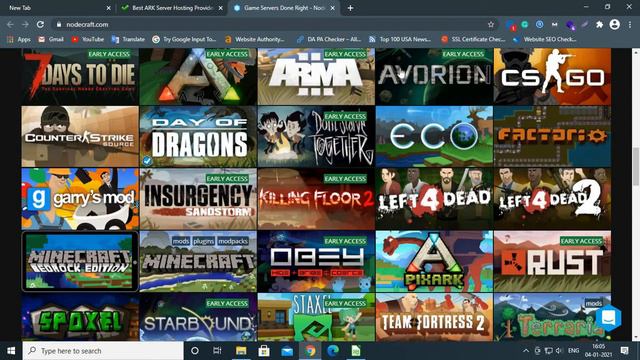Screen dimensions: 640x360
Task: Pick the Don't Starve Together tile
Action: 316,136
